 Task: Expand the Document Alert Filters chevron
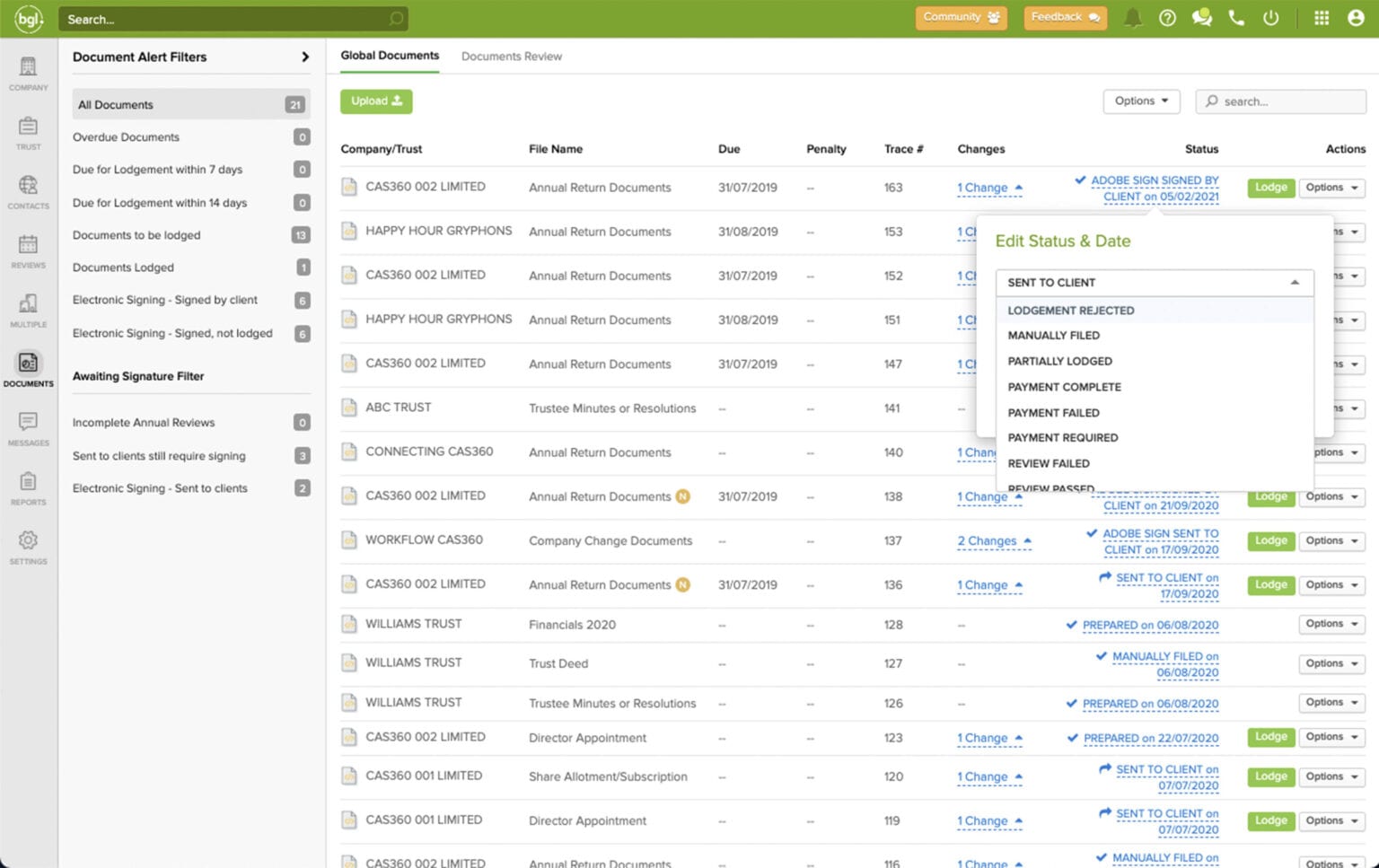(x=305, y=57)
